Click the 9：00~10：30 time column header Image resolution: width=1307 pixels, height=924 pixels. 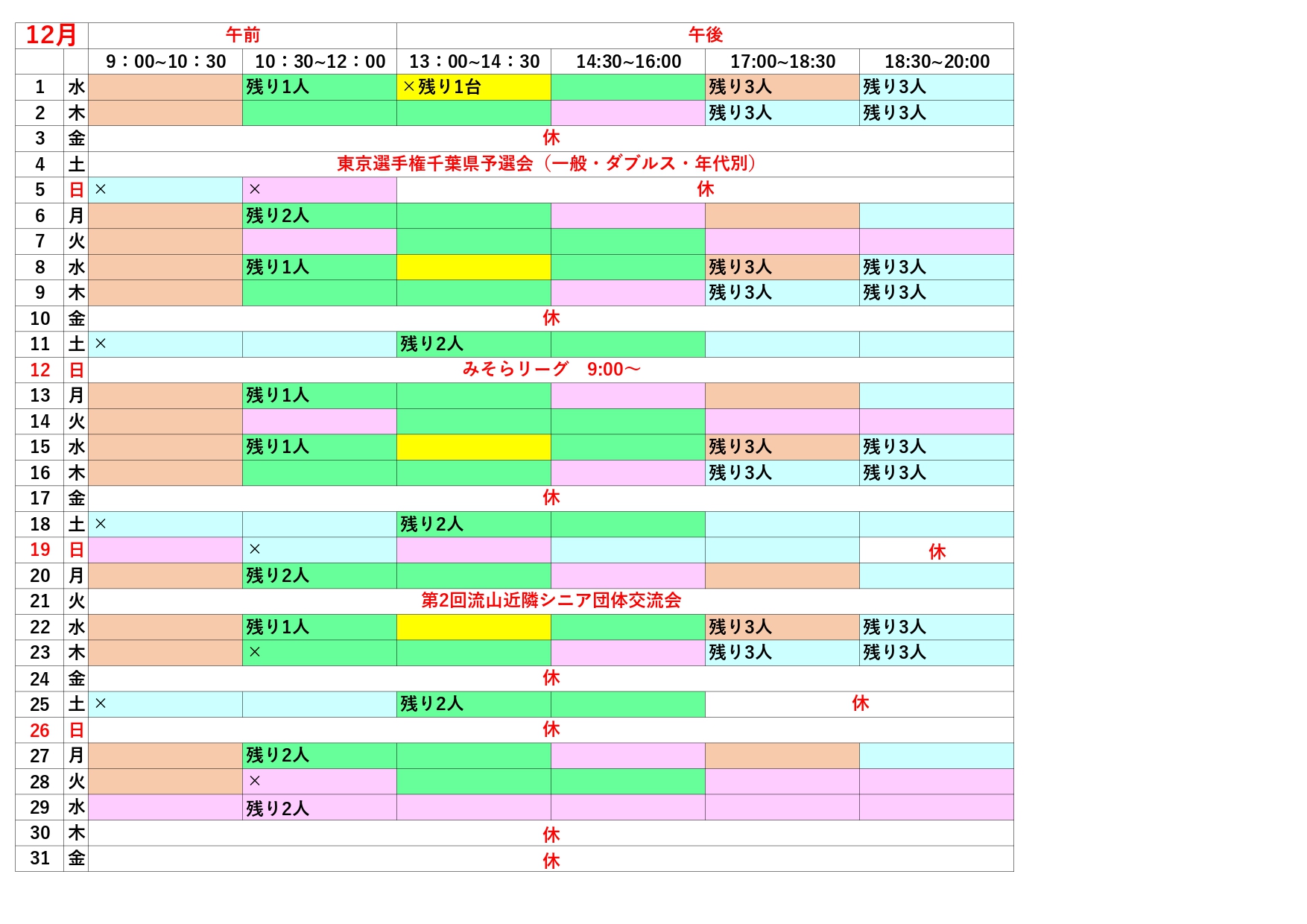tap(165, 61)
